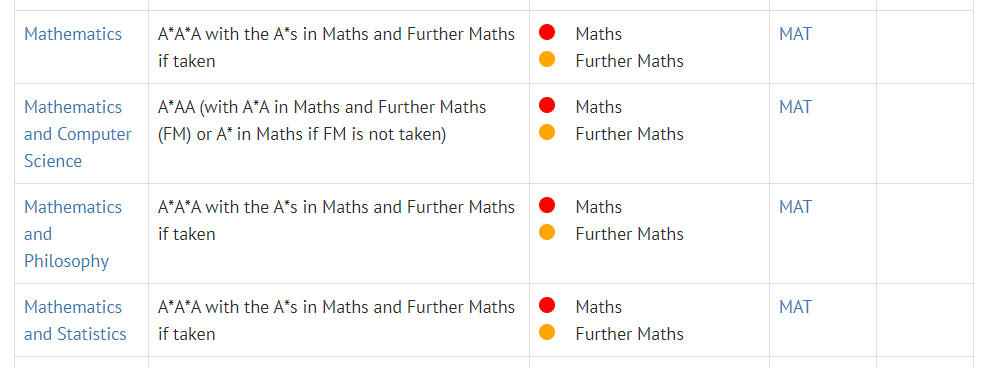
Task: Click the red Maths dot in the Computer Science row
Action: pos(547,105)
